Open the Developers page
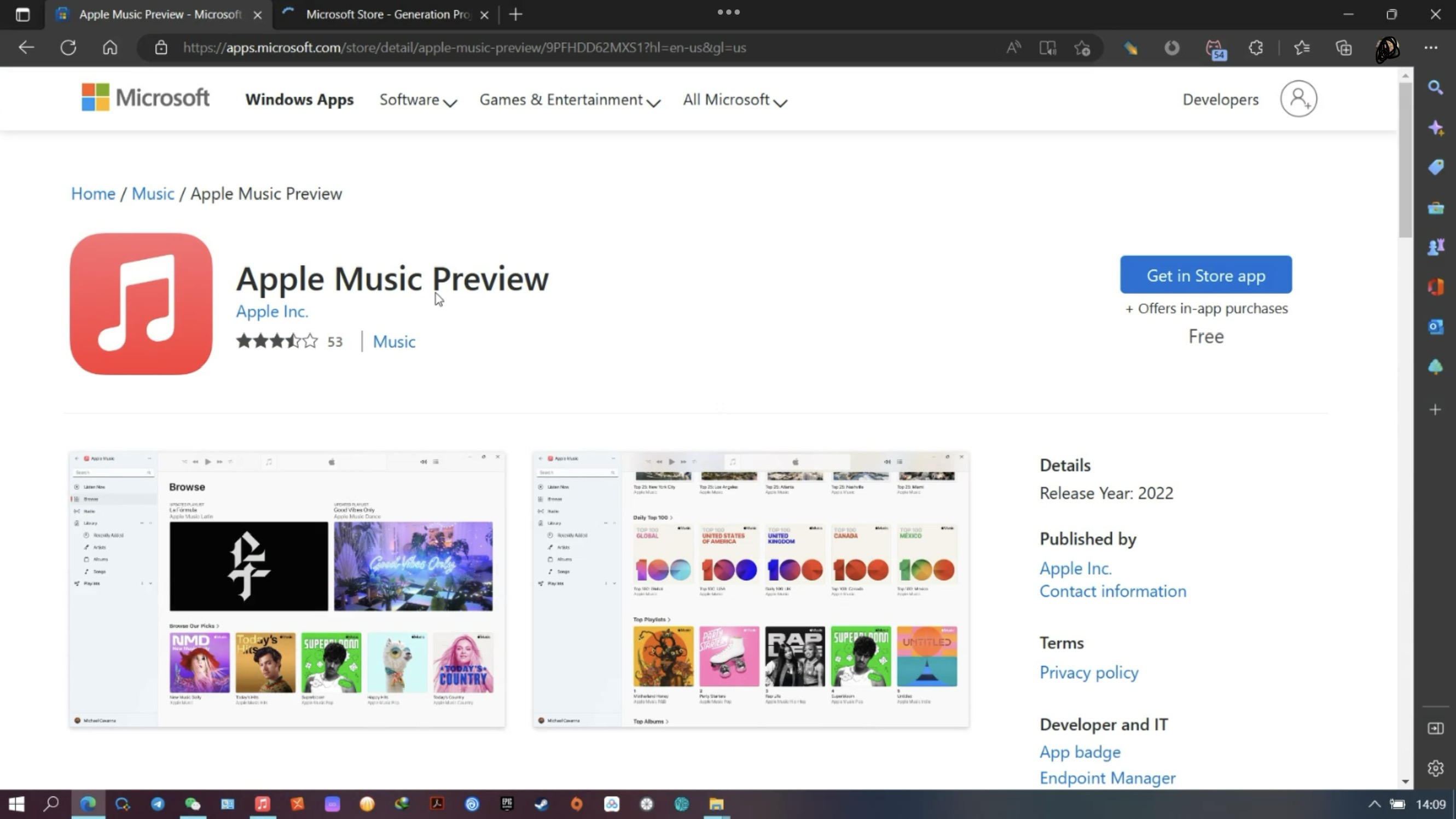 coord(1220,100)
